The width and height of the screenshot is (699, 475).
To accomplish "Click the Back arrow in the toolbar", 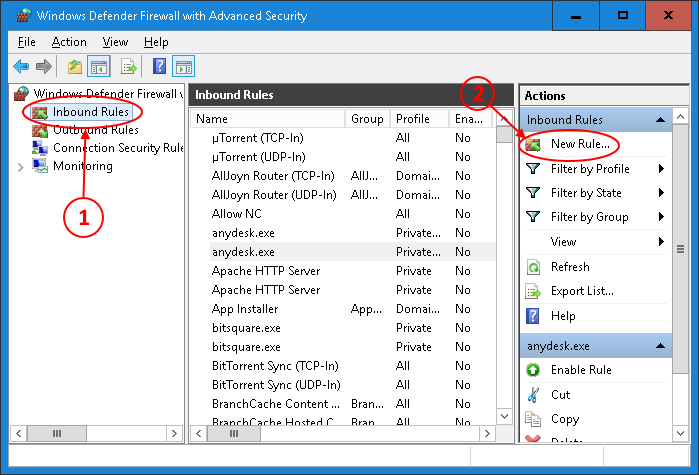I will [21, 66].
